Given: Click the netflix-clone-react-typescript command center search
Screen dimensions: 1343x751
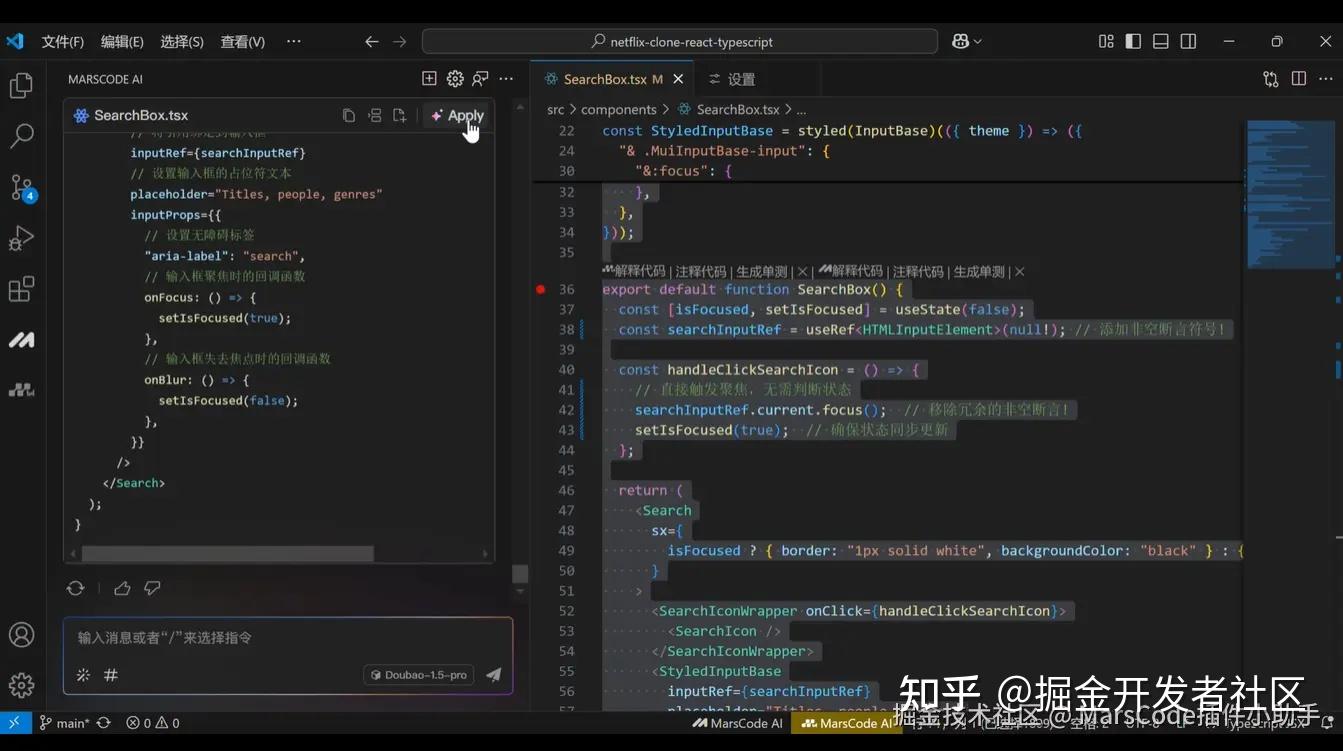Looking at the screenshot, I should [680, 42].
